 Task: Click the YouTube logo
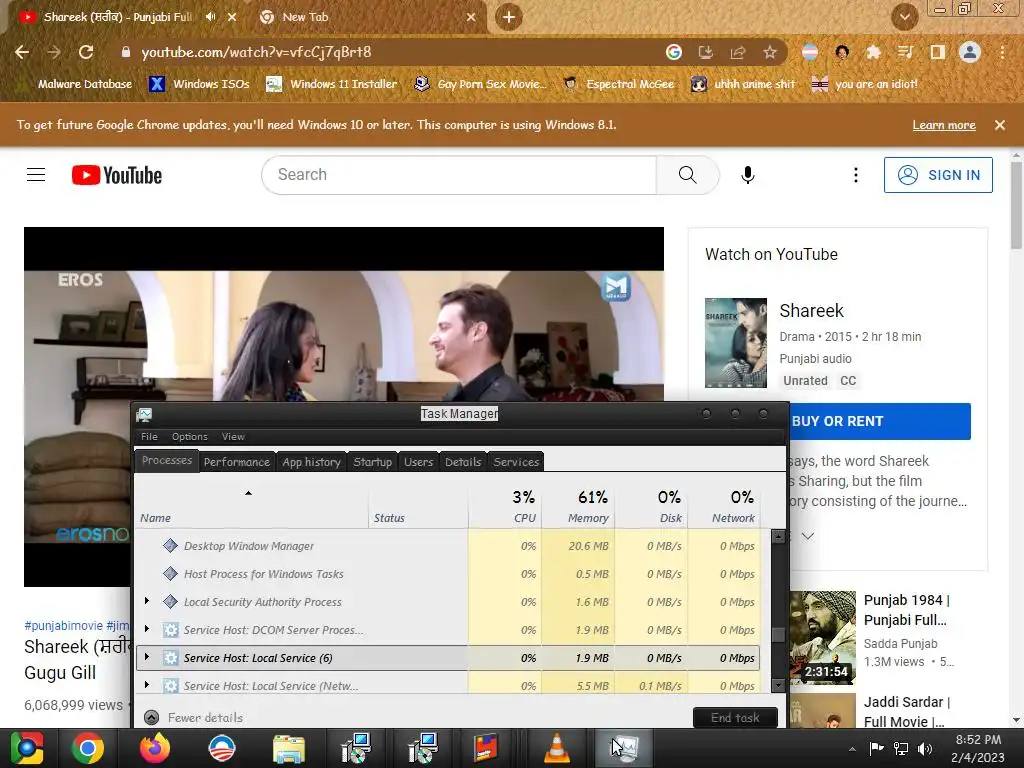[117, 175]
